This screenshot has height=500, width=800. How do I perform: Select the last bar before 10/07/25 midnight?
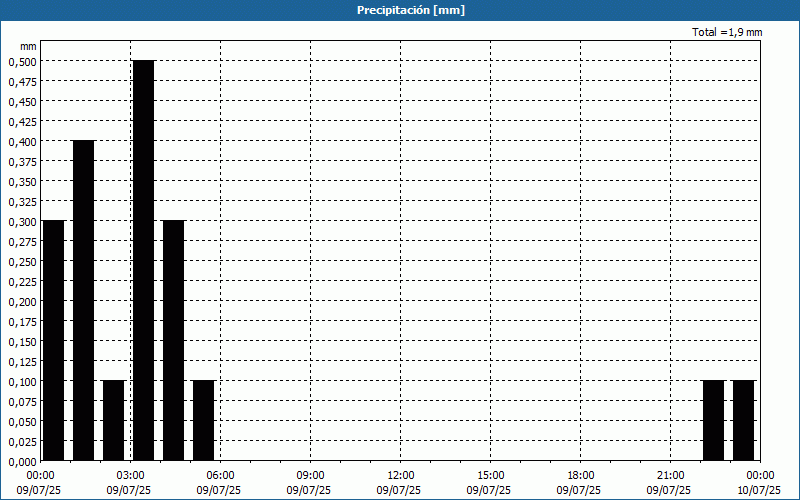743,421
